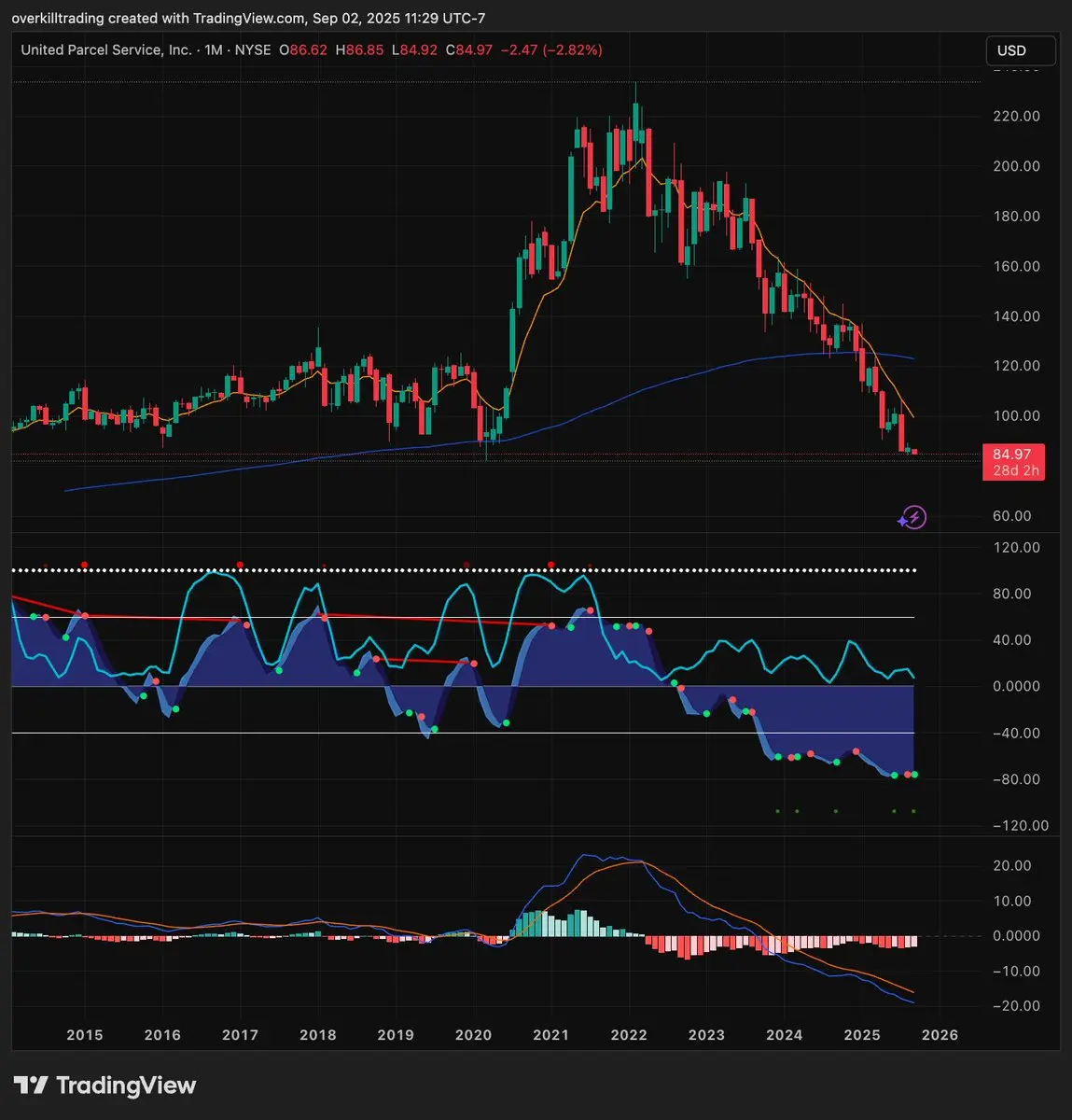Click the 160.00 price axis label
The image size is (1072, 1120).
pyautogui.click(x=1017, y=266)
